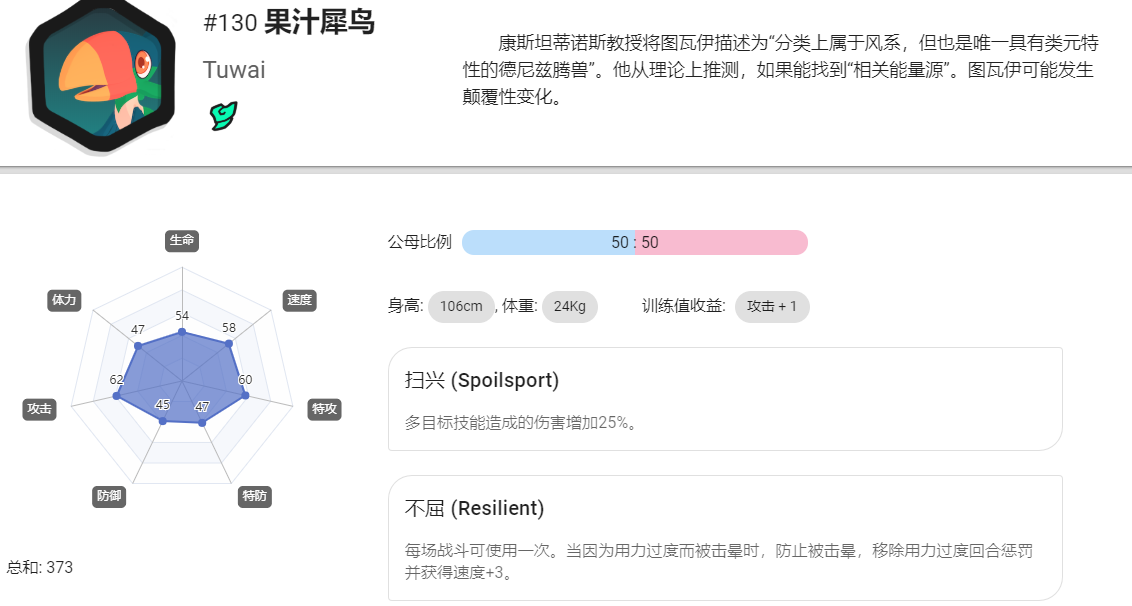Click the 总和: 373 total stat text
The image size is (1132, 606).
click(40, 568)
